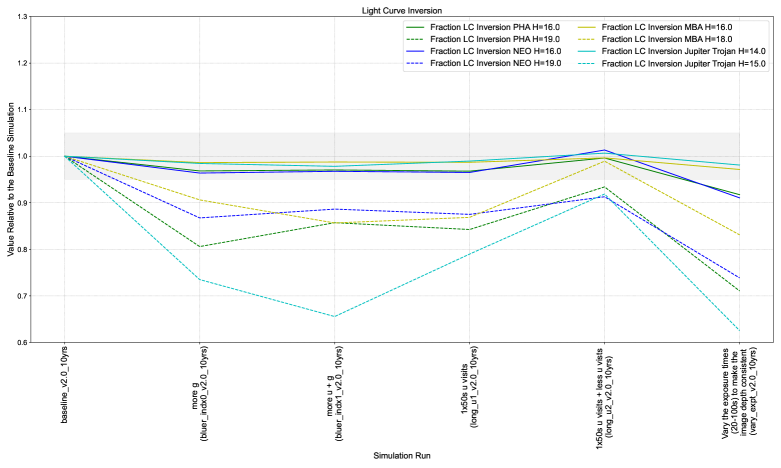Viewport: 781px width, 468px height.
Task: Click the y-axis tick label 0.9
Action: (x=21, y=203)
